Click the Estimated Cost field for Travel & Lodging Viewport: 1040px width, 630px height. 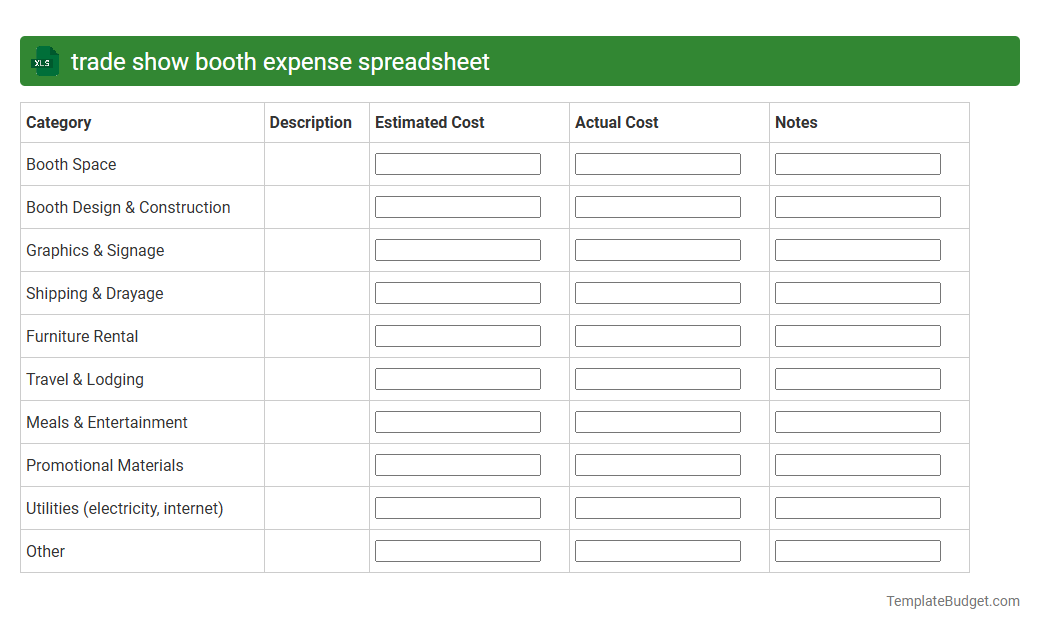[x=457, y=378]
